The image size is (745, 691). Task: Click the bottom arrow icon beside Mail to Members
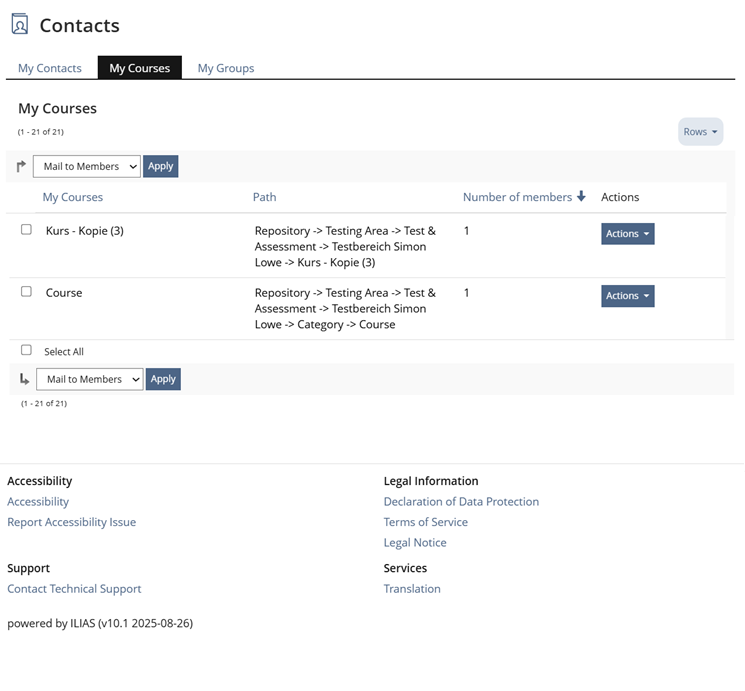25,379
